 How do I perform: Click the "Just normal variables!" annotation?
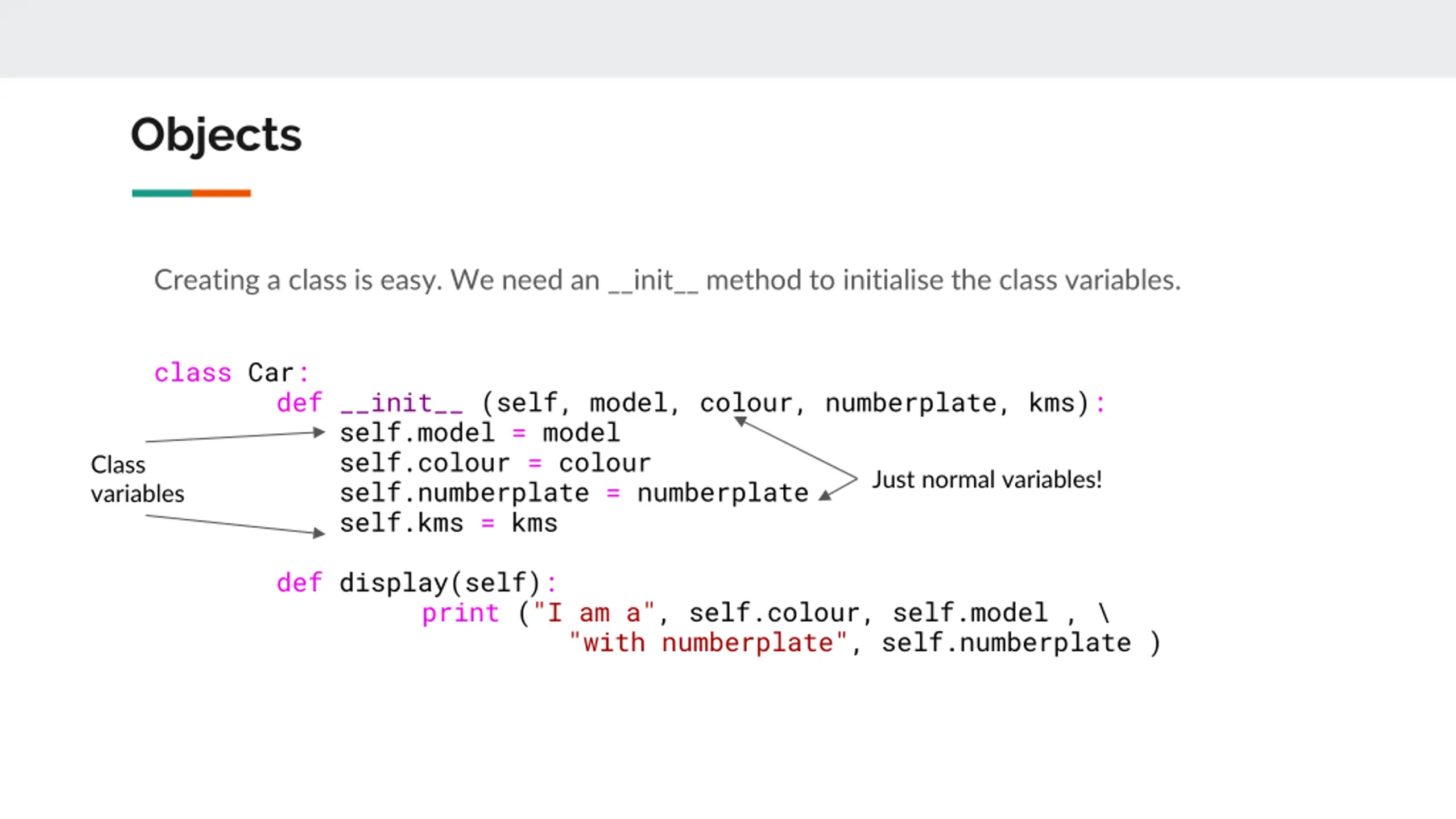point(987,479)
